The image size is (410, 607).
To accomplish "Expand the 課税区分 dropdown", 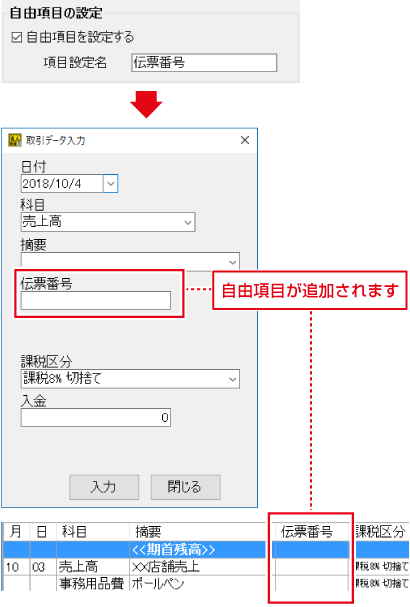I will (x=130, y=379).
